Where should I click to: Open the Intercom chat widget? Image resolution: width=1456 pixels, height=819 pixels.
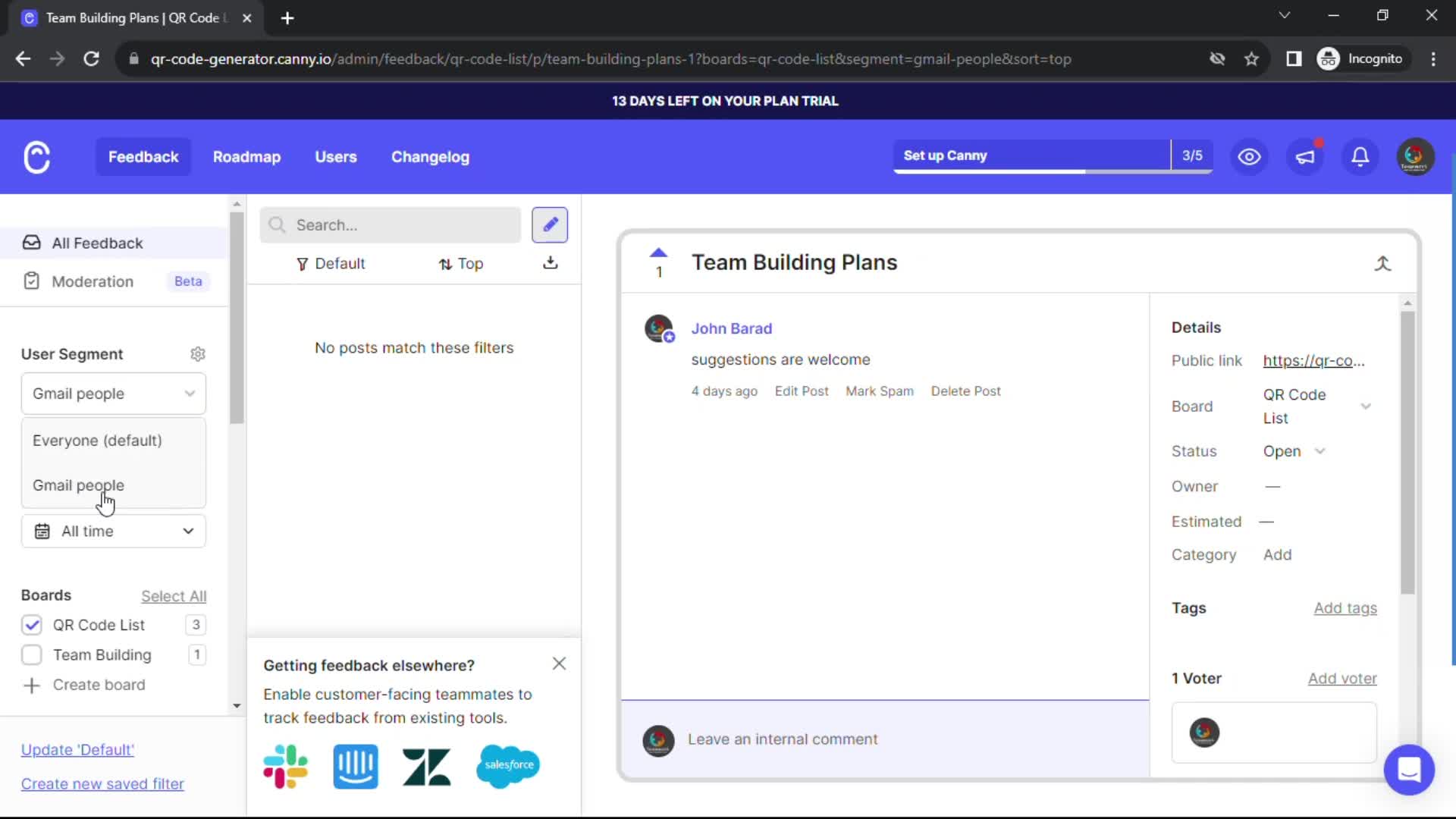1408,770
